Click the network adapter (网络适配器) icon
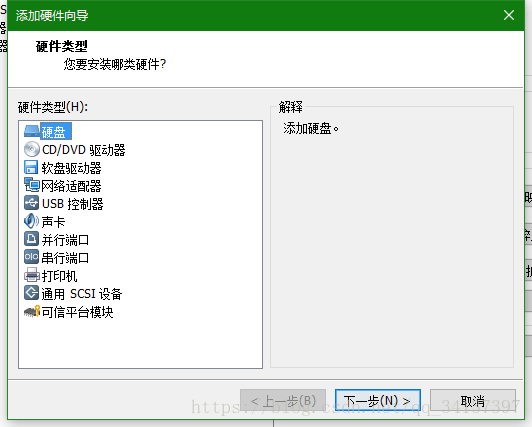This screenshot has width=532, height=427. coord(32,185)
